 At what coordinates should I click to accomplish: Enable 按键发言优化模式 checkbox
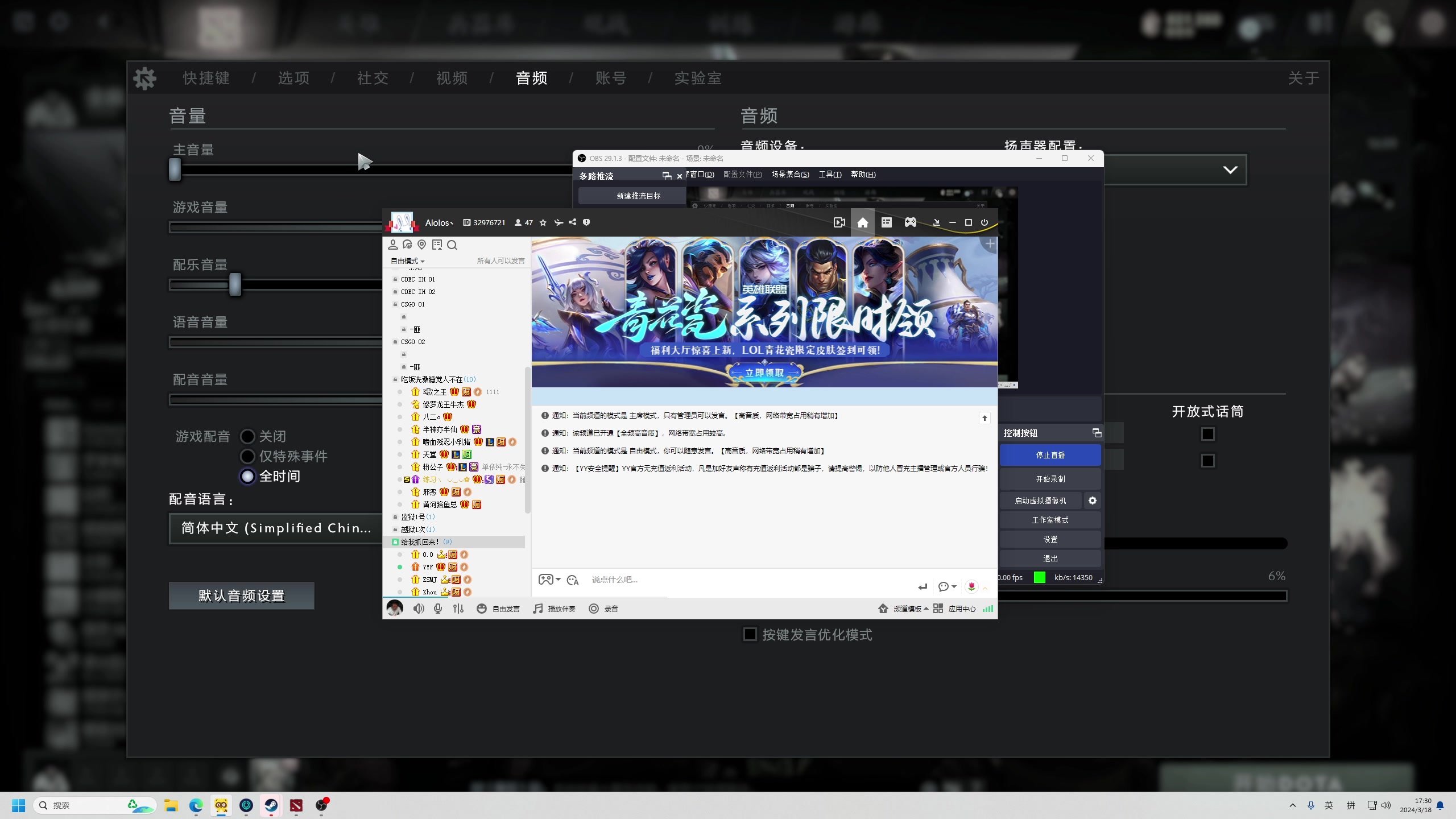click(750, 634)
